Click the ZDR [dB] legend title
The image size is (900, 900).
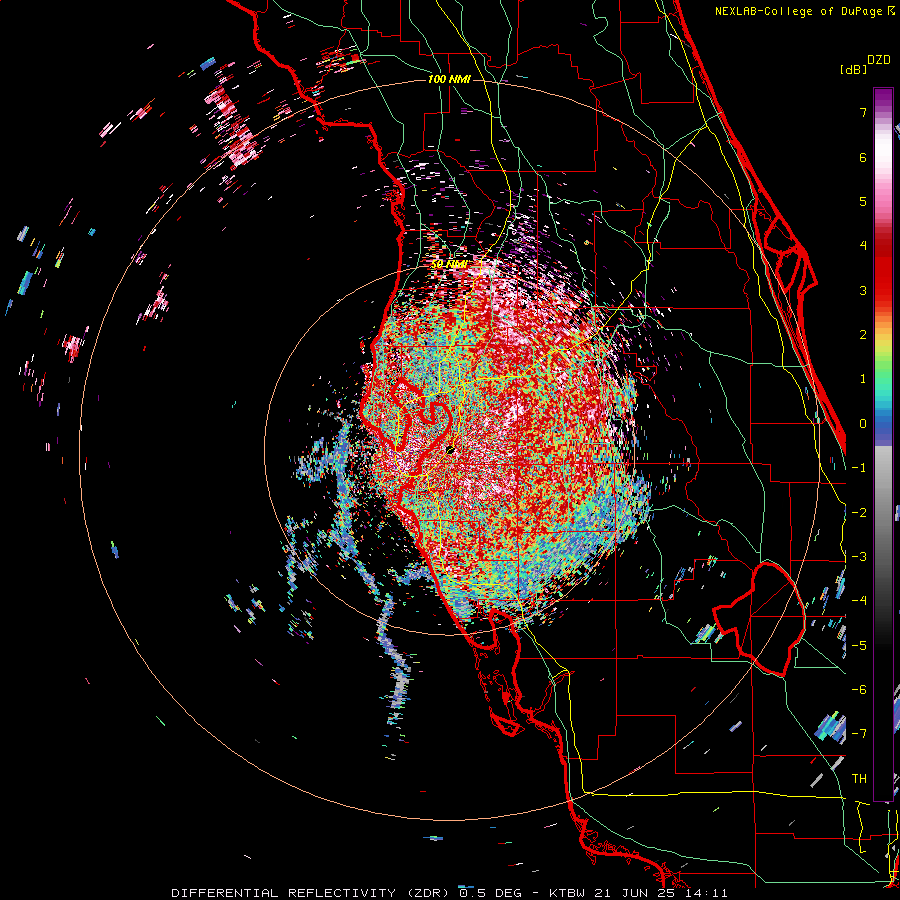click(x=866, y=64)
